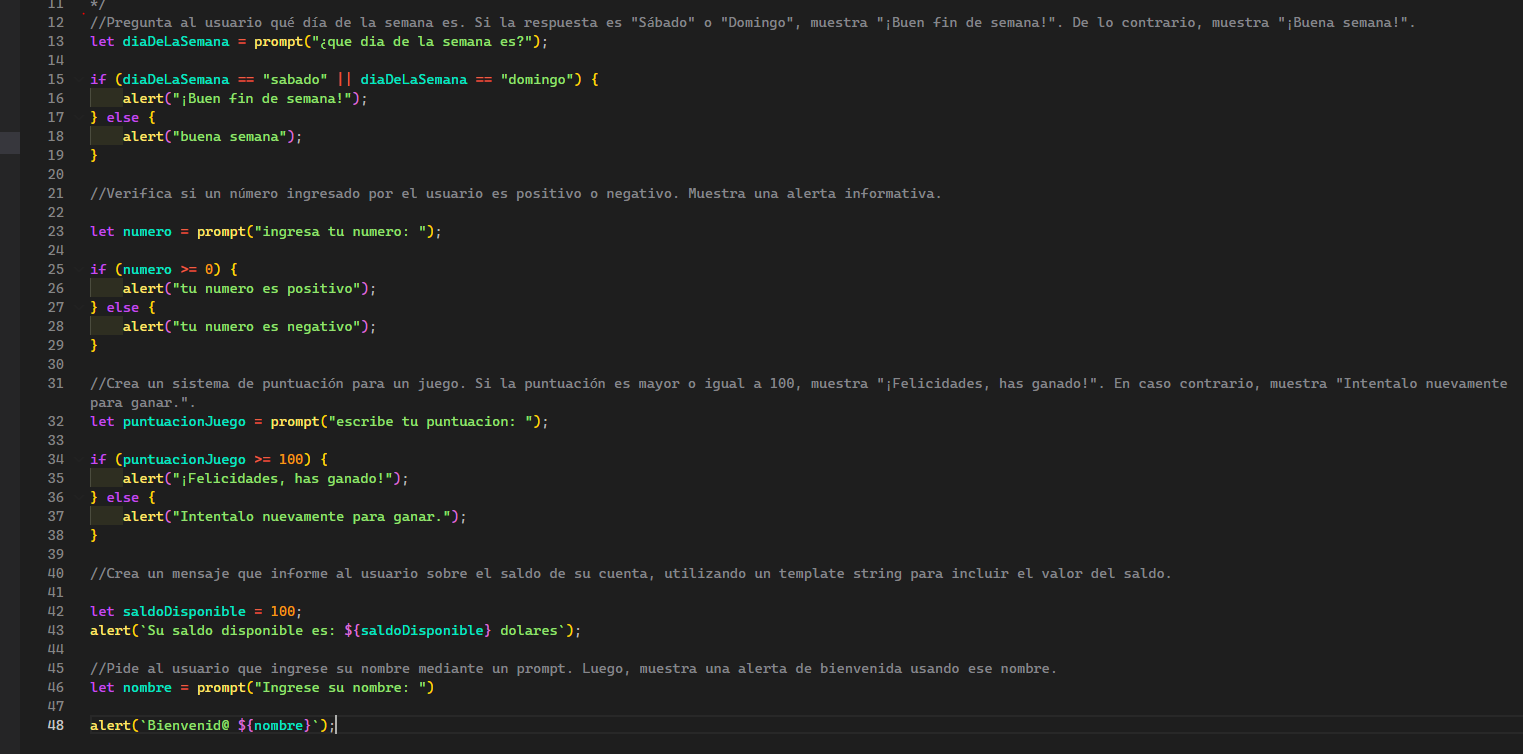Click line number 34 in the gutter

56,459
